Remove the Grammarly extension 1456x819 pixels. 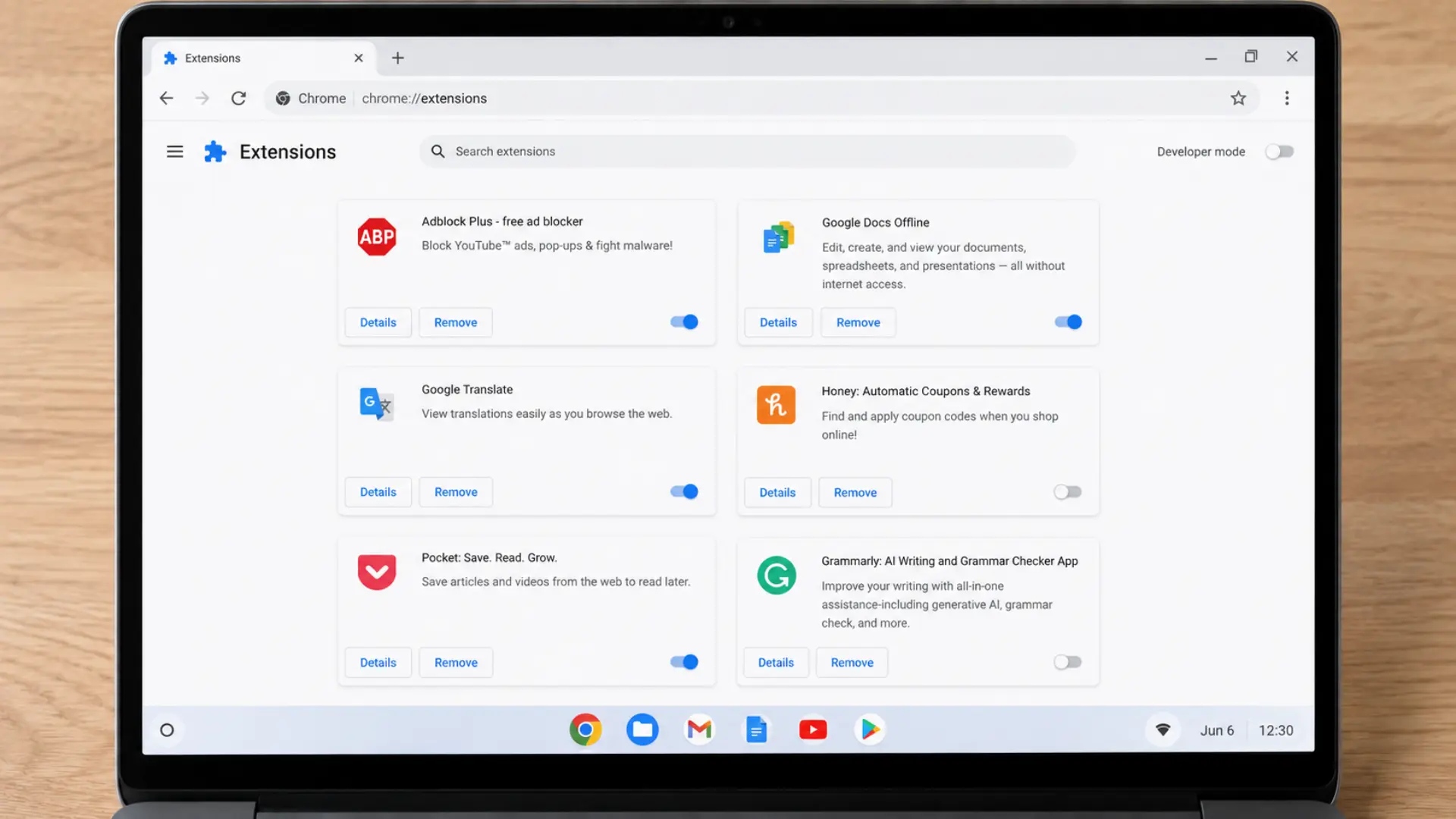852,663
